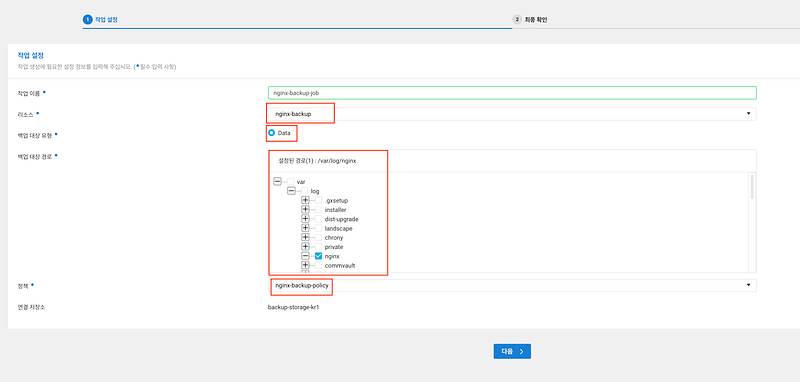Viewport: 800px width, 382px height.
Task: Expand the .gxsetup folder node
Action: point(305,200)
